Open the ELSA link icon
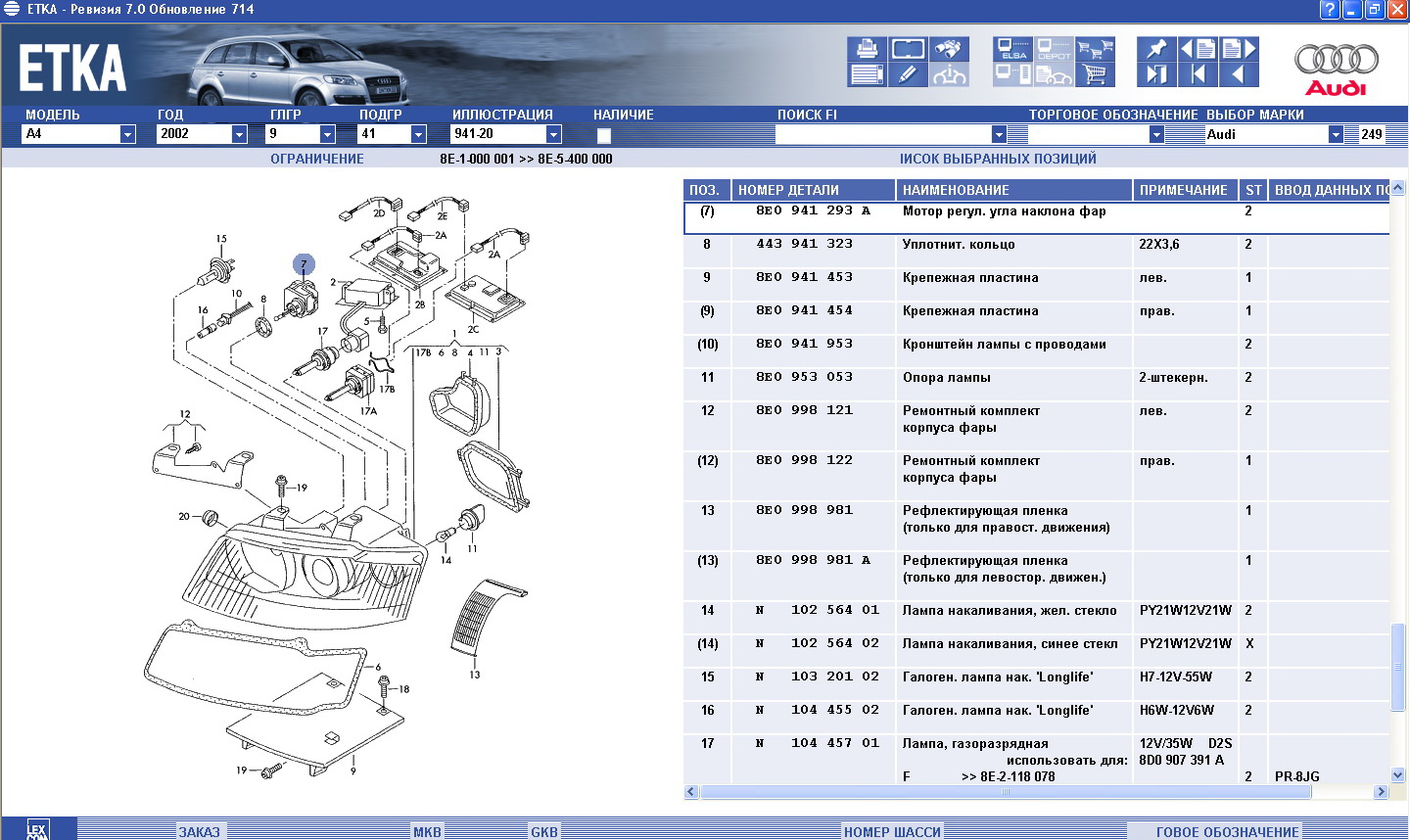1410x840 pixels. (1013, 49)
